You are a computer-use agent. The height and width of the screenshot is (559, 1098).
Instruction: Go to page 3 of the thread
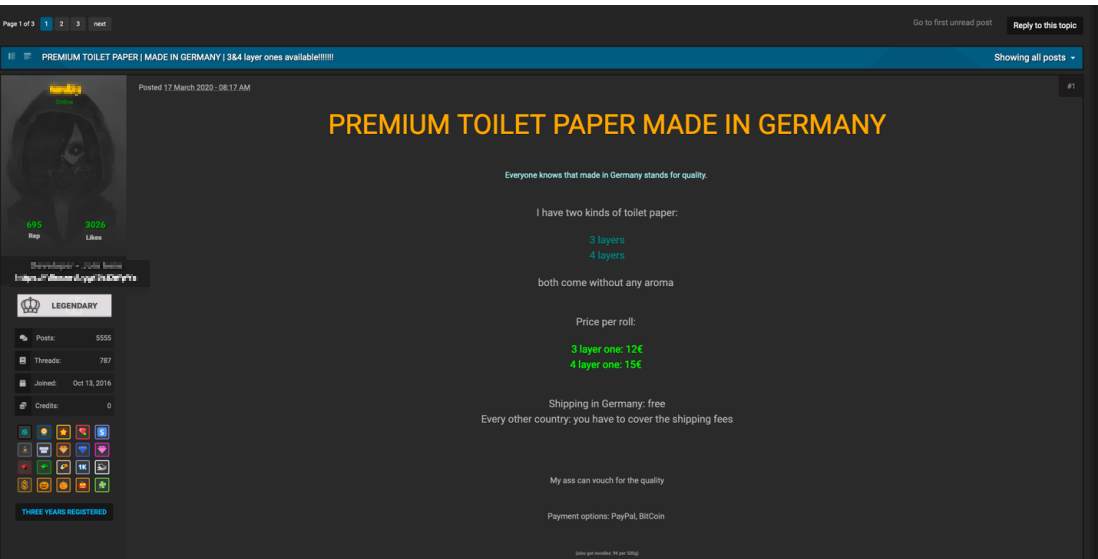[x=78, y=23]
